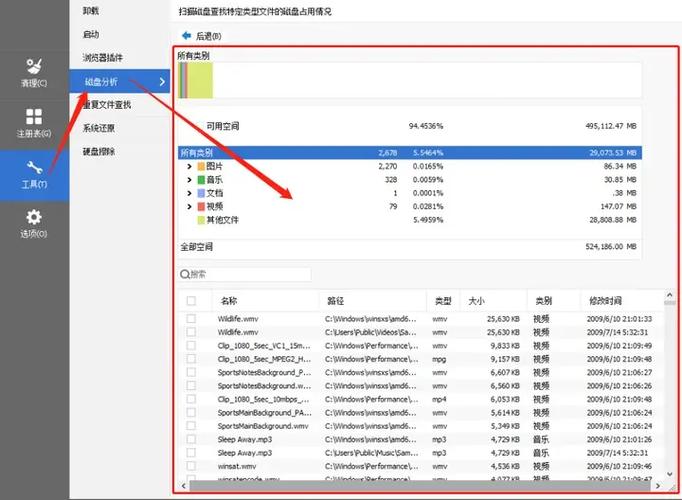Click the yellow 其他文件 category color square
The height and width of the screenshot is (500, 682).
point(201,220)
